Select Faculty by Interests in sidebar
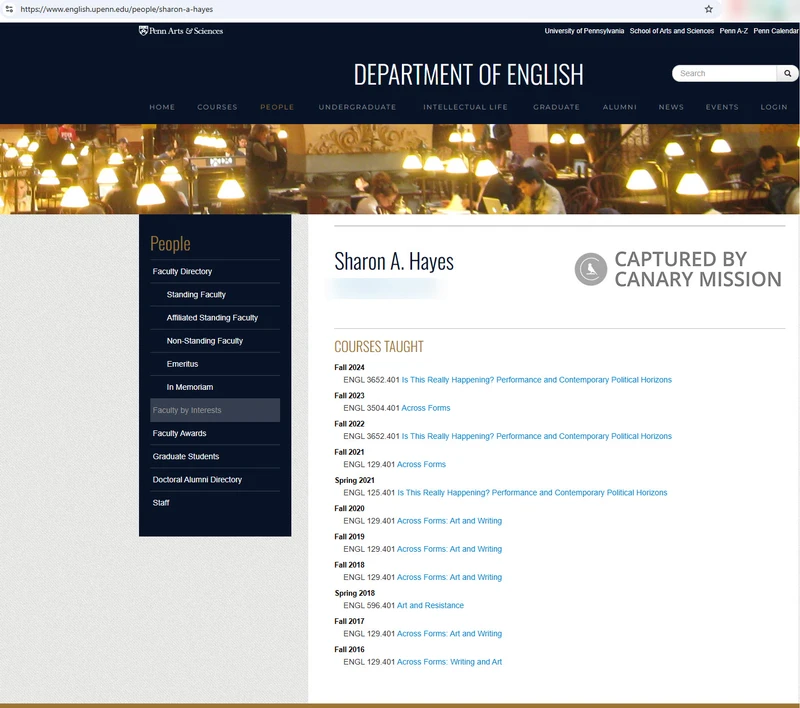800x708 pixels. click(215, 410)
